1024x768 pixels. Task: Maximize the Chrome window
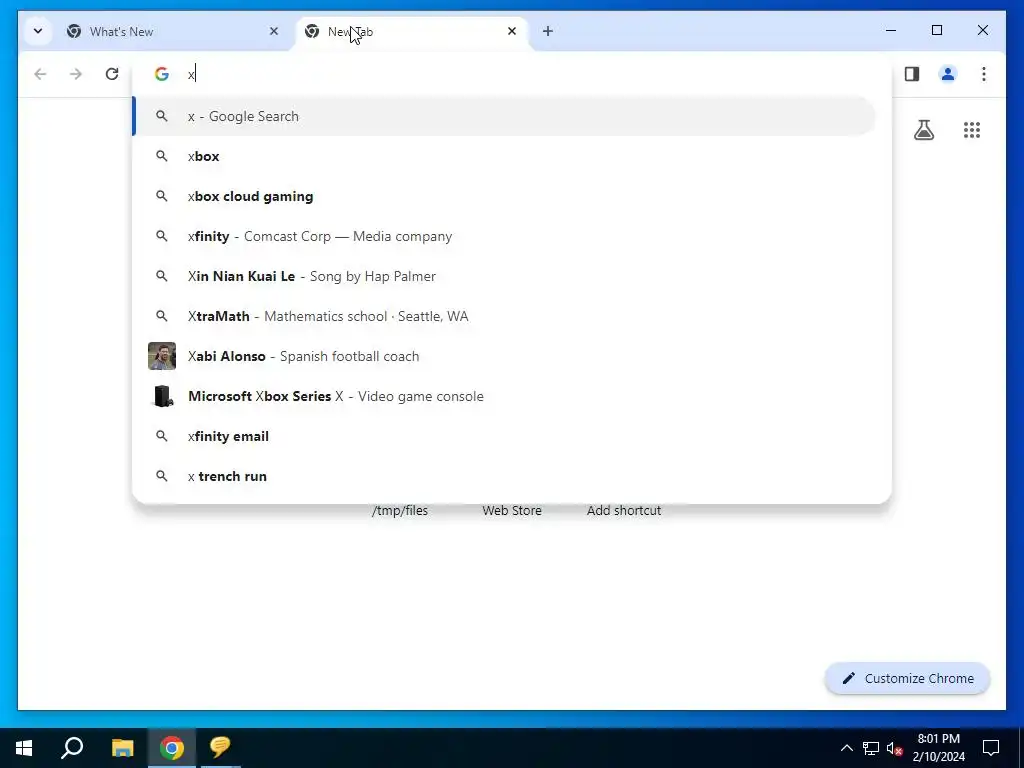coord(936,31)
